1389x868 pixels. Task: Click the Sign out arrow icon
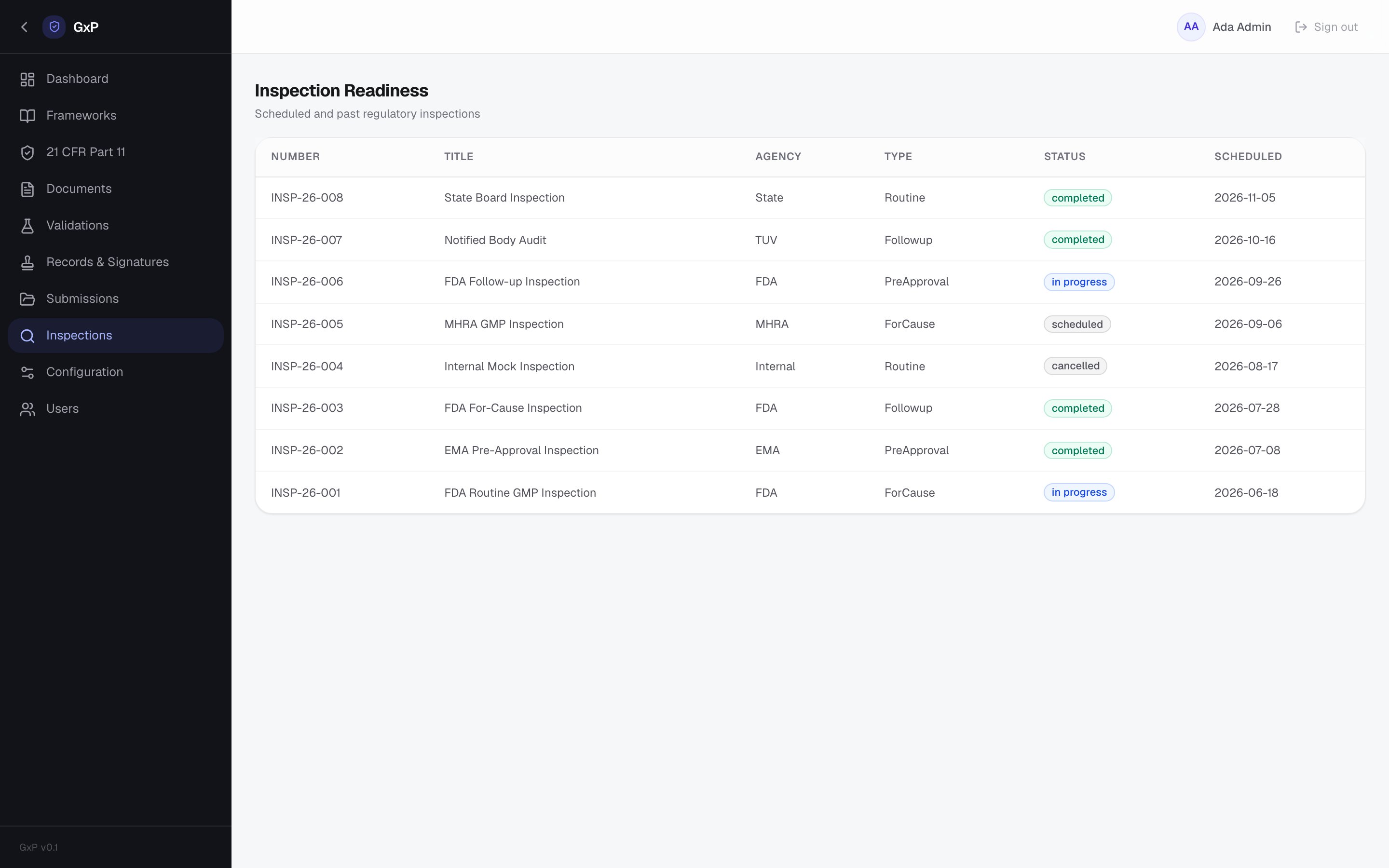pyautogui.click(x=1301, y=27)
